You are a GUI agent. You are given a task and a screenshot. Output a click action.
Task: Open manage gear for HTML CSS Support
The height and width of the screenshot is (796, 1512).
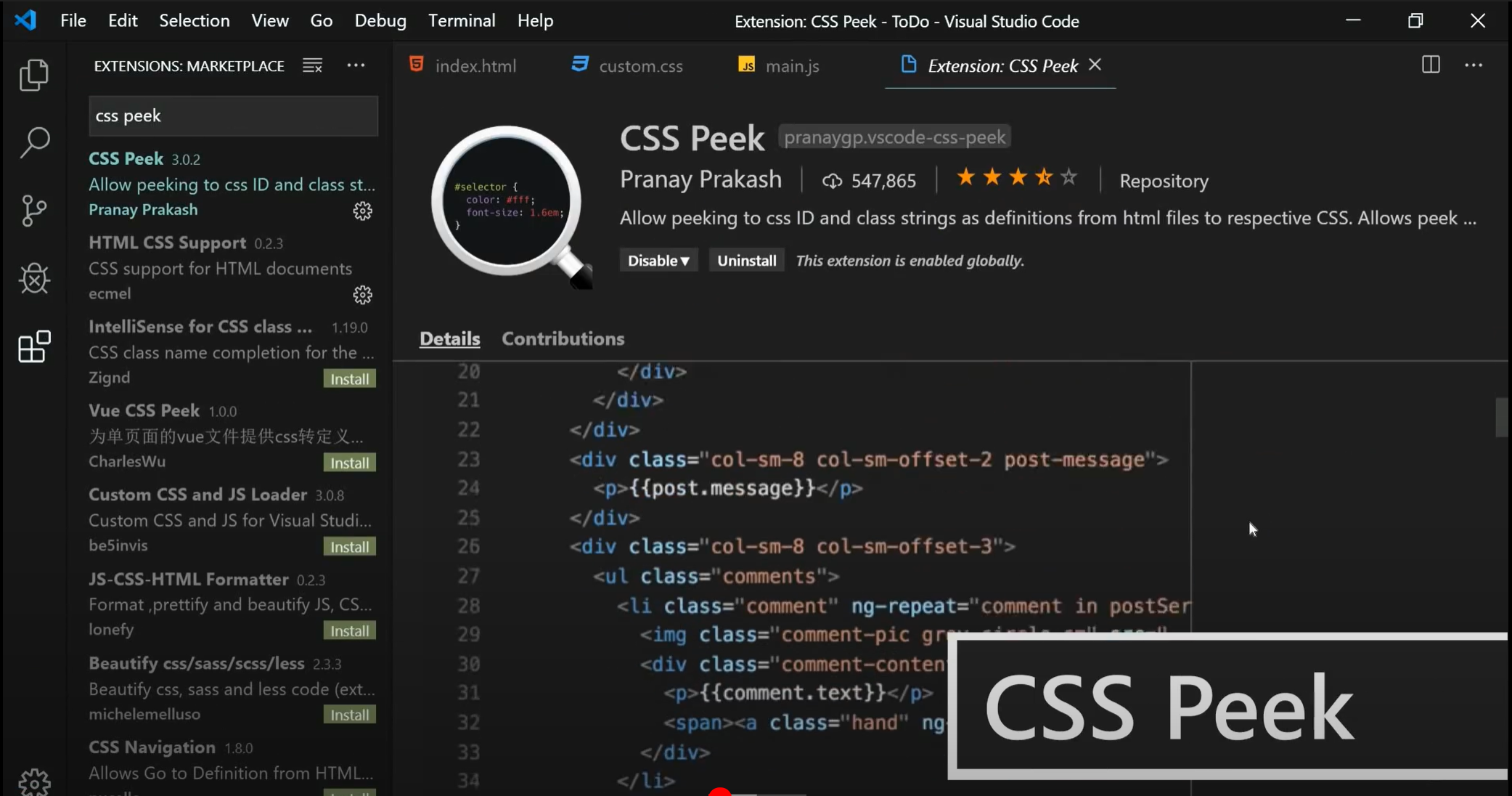point(362,295)
